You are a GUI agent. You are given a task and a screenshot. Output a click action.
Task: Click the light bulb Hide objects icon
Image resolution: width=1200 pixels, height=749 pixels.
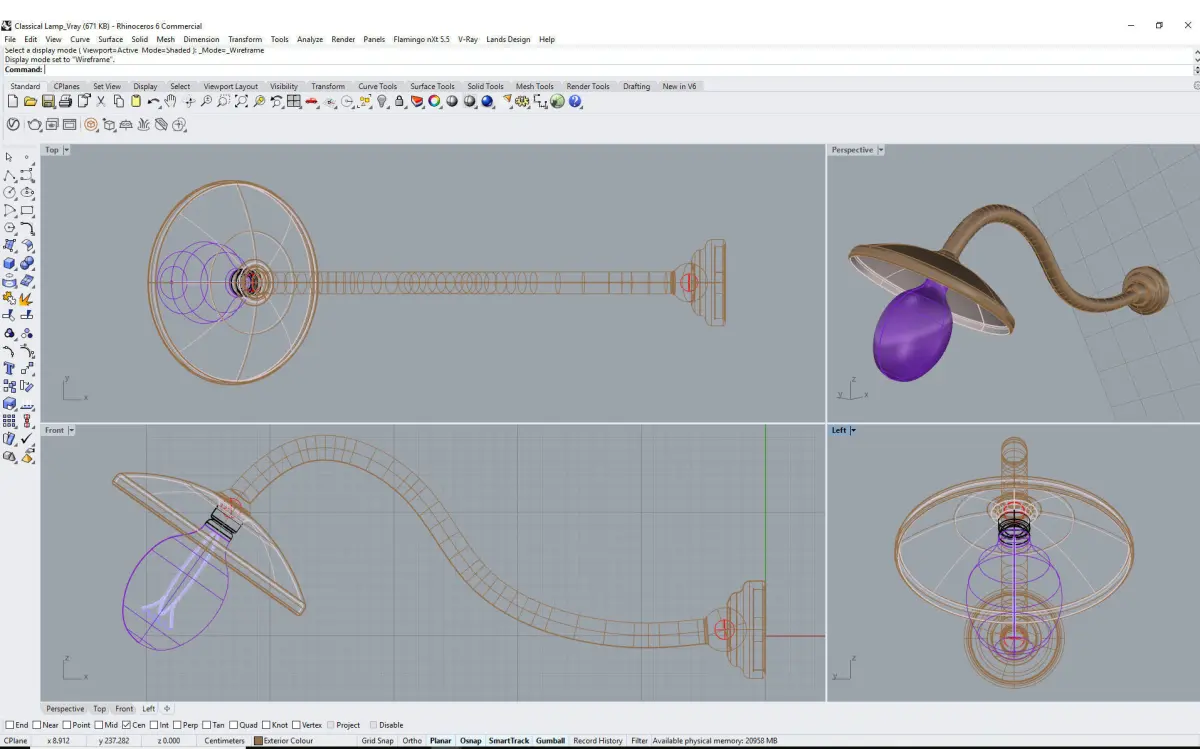coord(382,101)
